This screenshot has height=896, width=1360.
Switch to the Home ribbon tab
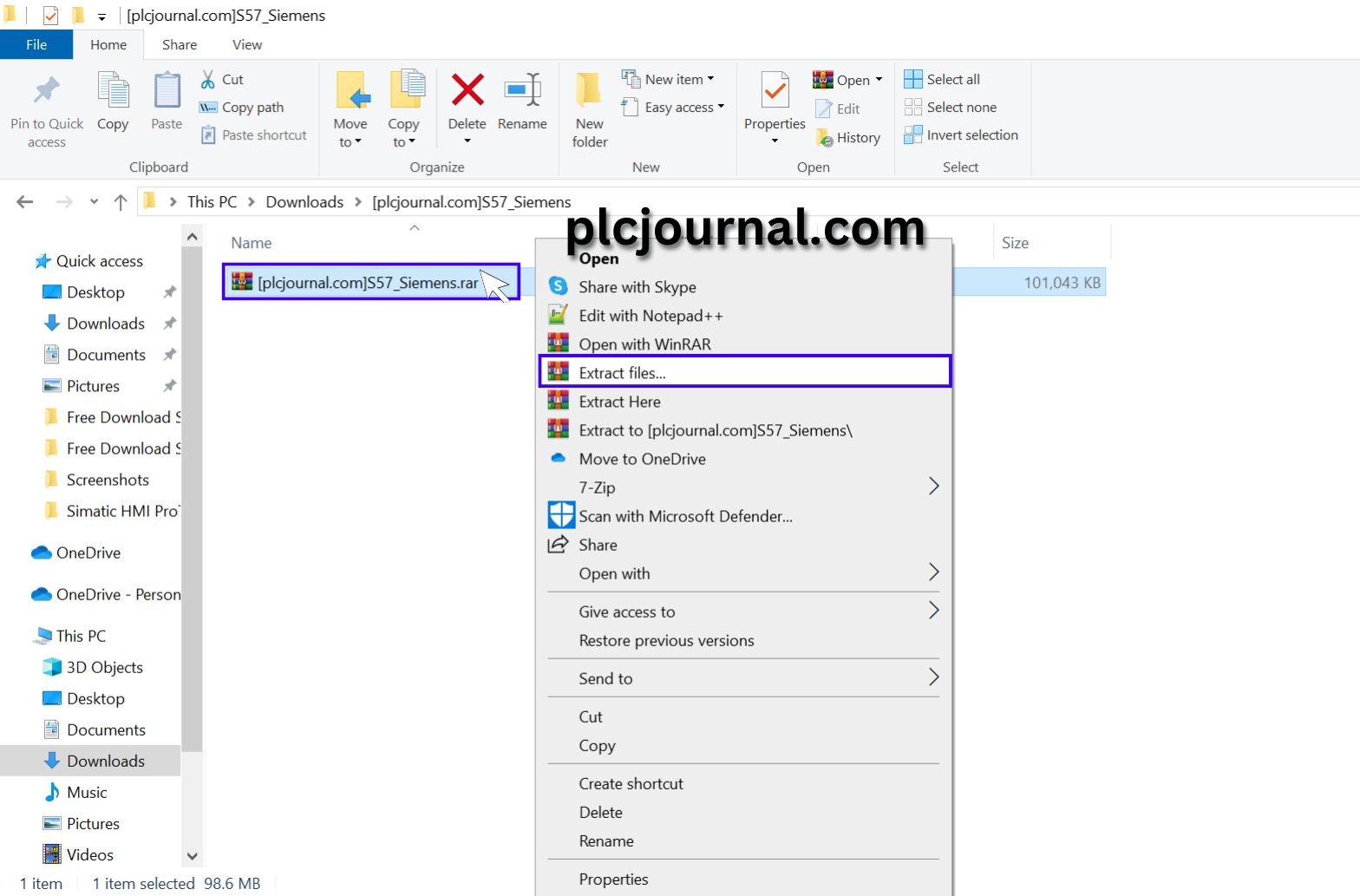tap(108, 44)
